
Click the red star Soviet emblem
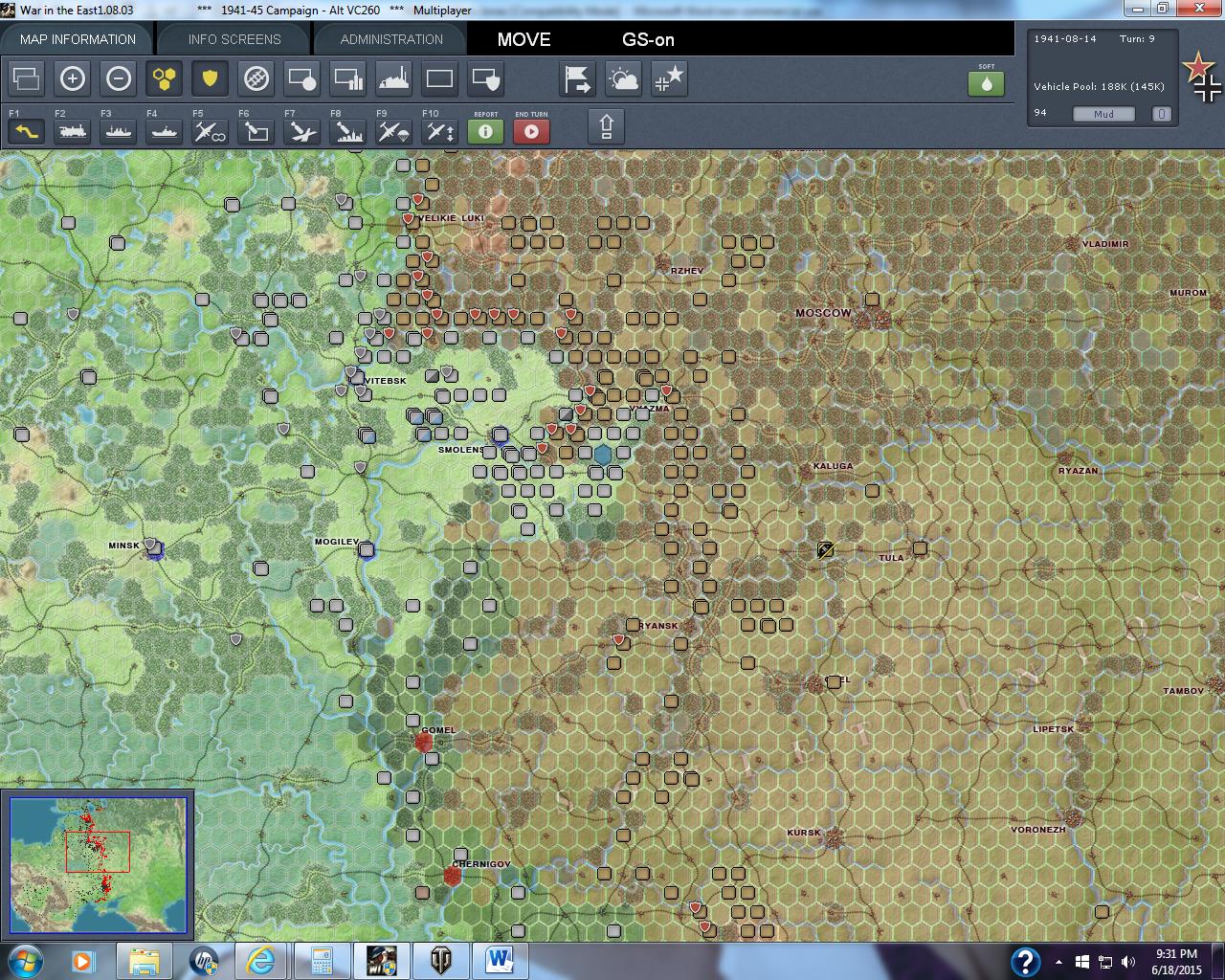(1196, 67)
